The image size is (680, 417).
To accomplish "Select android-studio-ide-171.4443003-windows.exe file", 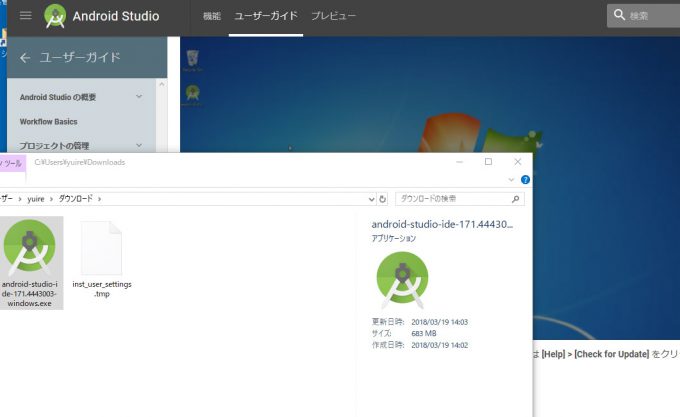I will coord(30,263).
